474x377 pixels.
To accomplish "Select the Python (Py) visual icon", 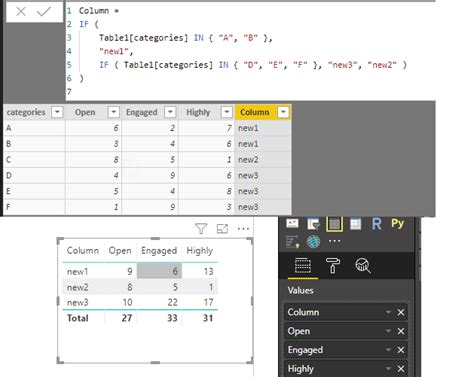I will click(398, 223).
